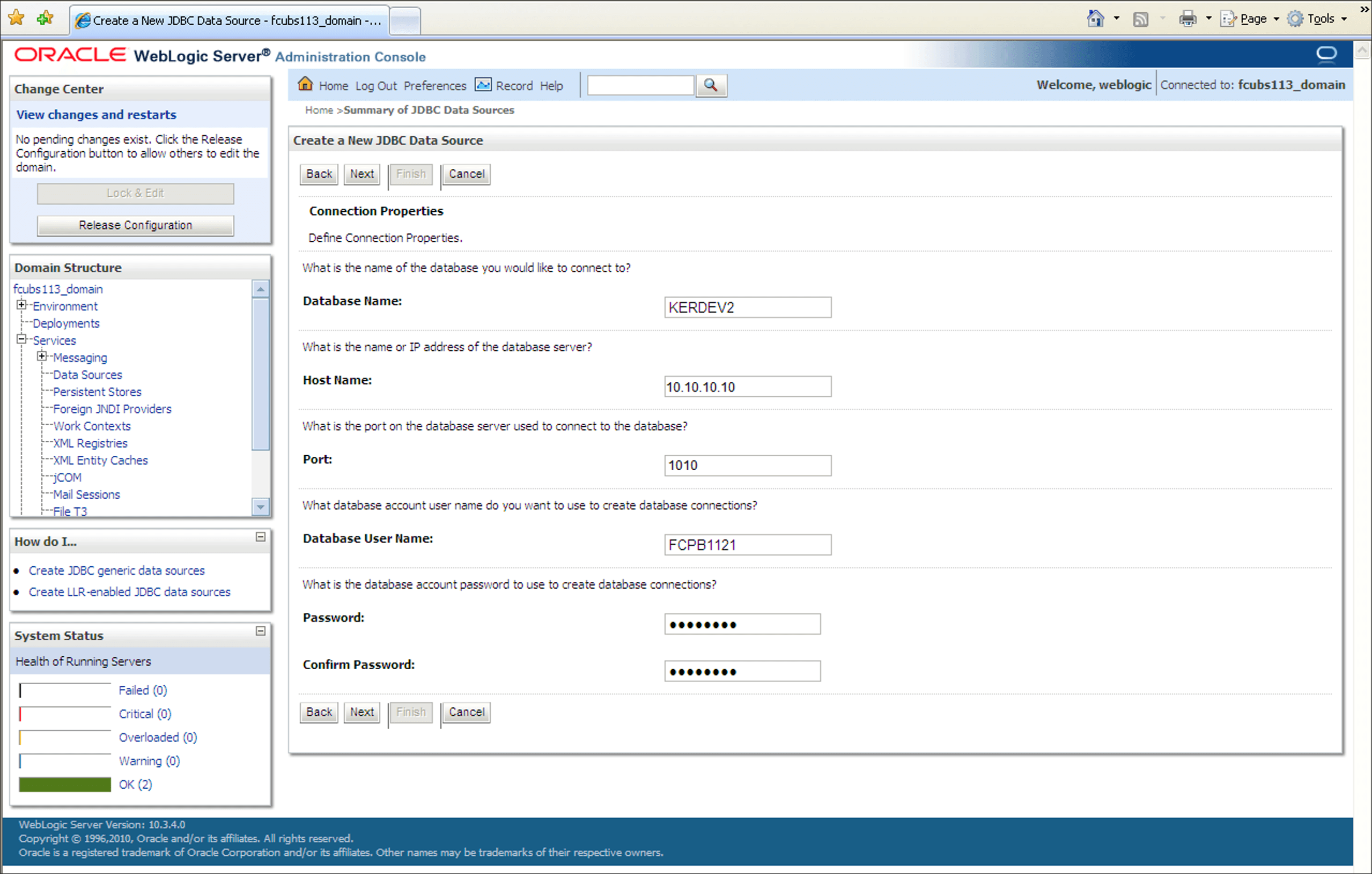Click the browser printer icon

[x=1187, y=19]
